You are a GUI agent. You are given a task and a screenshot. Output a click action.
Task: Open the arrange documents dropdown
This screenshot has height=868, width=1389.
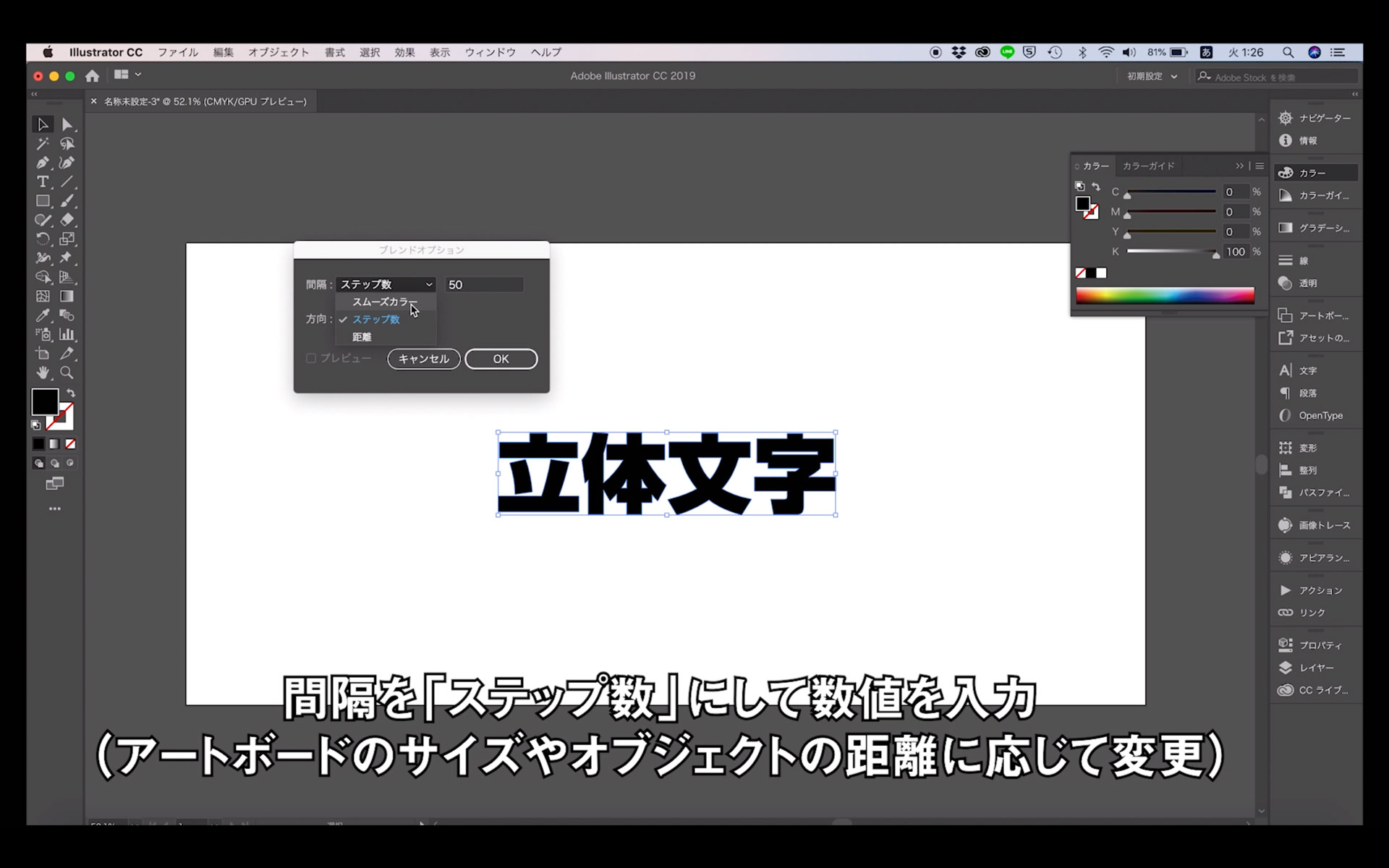(x=127, y=75)
